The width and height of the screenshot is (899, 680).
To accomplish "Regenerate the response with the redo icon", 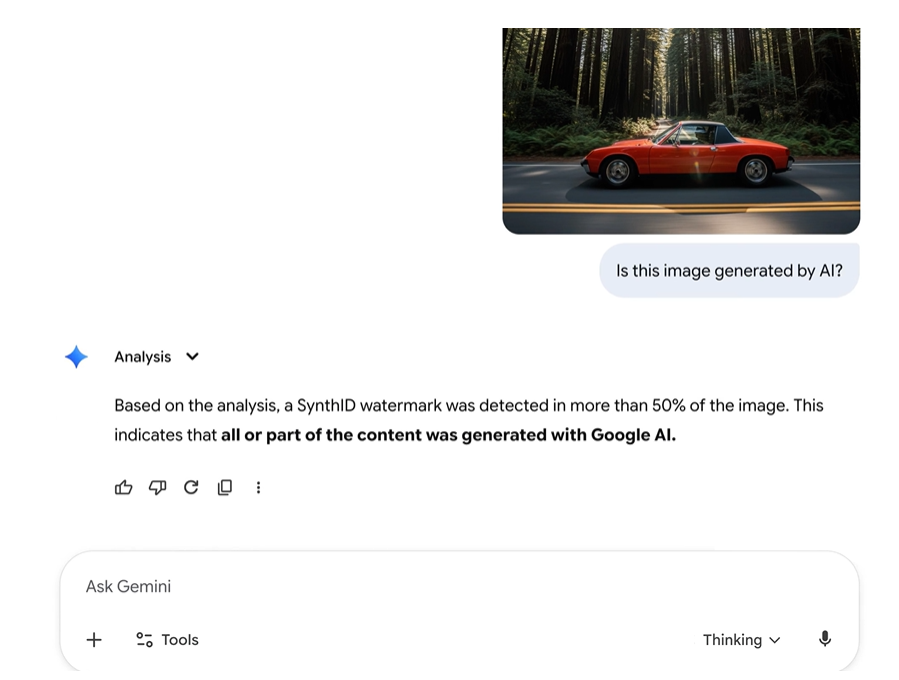I will click(x=191, y=487).
